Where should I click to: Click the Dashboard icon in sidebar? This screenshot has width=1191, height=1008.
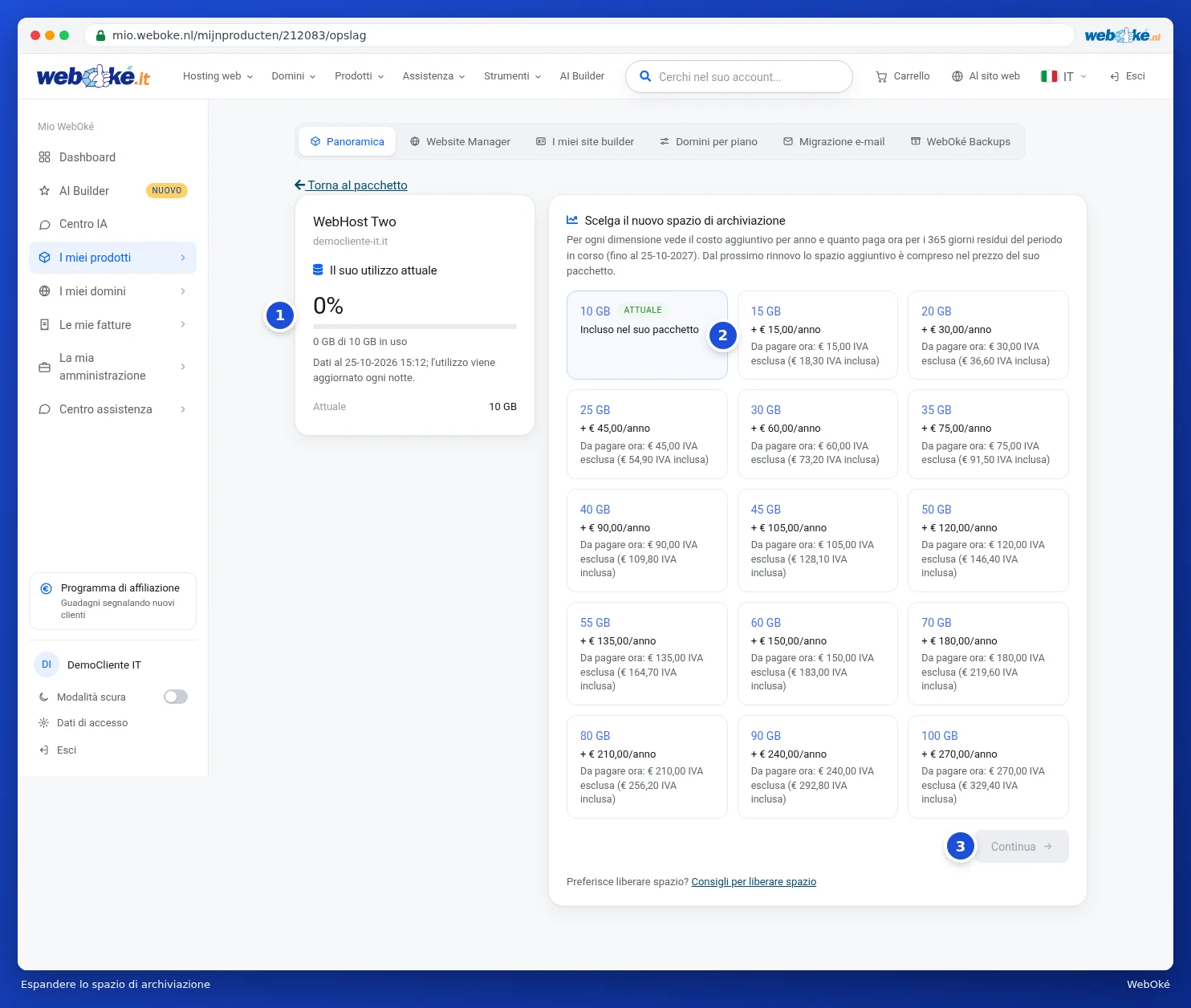pyautogui.click(x=44, y=157)
